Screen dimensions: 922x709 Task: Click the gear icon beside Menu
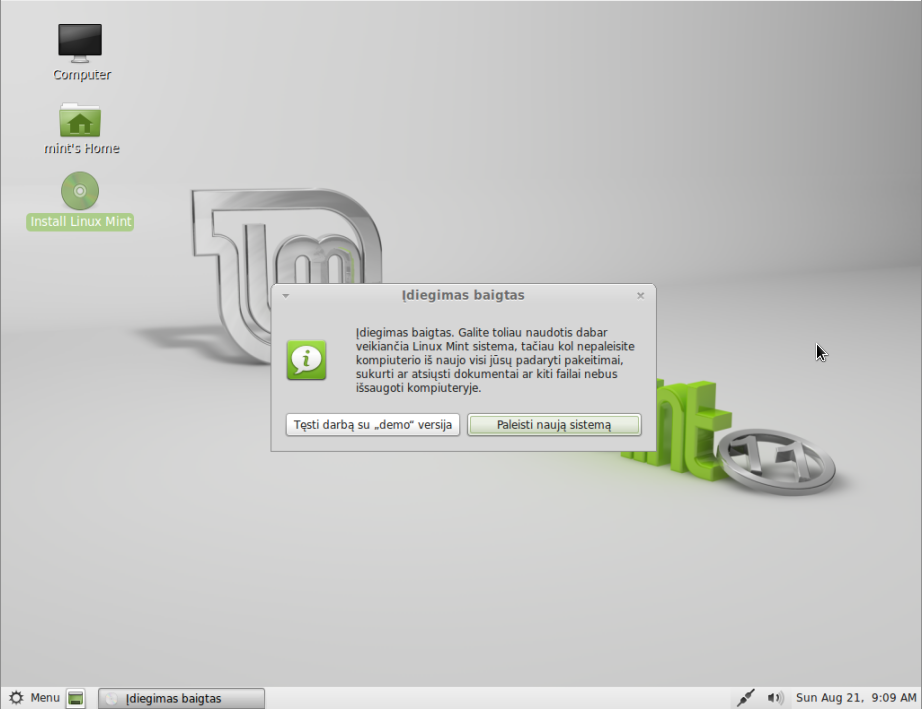16,698
